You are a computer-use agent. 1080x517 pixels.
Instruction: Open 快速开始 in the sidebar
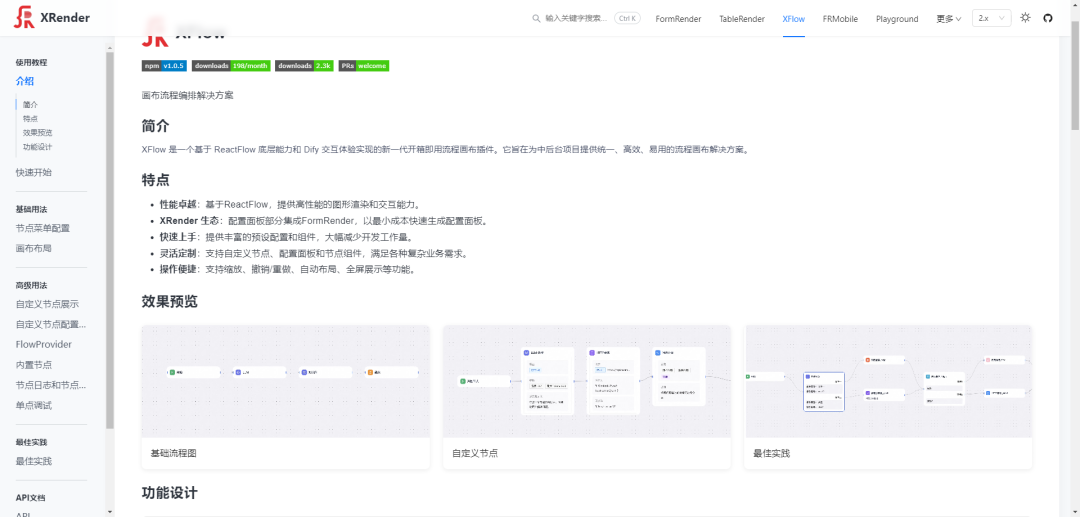click(34, 172)
